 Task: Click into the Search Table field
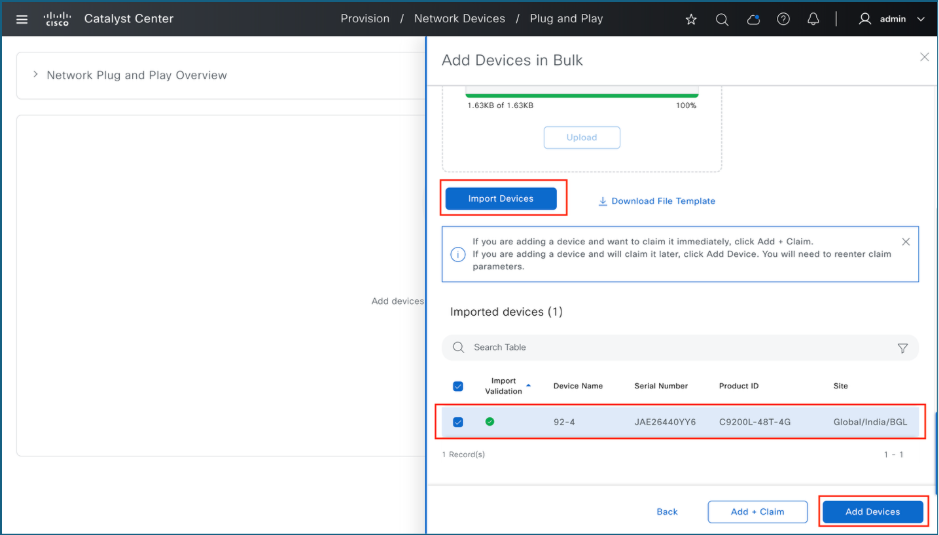tap(680, 347)
